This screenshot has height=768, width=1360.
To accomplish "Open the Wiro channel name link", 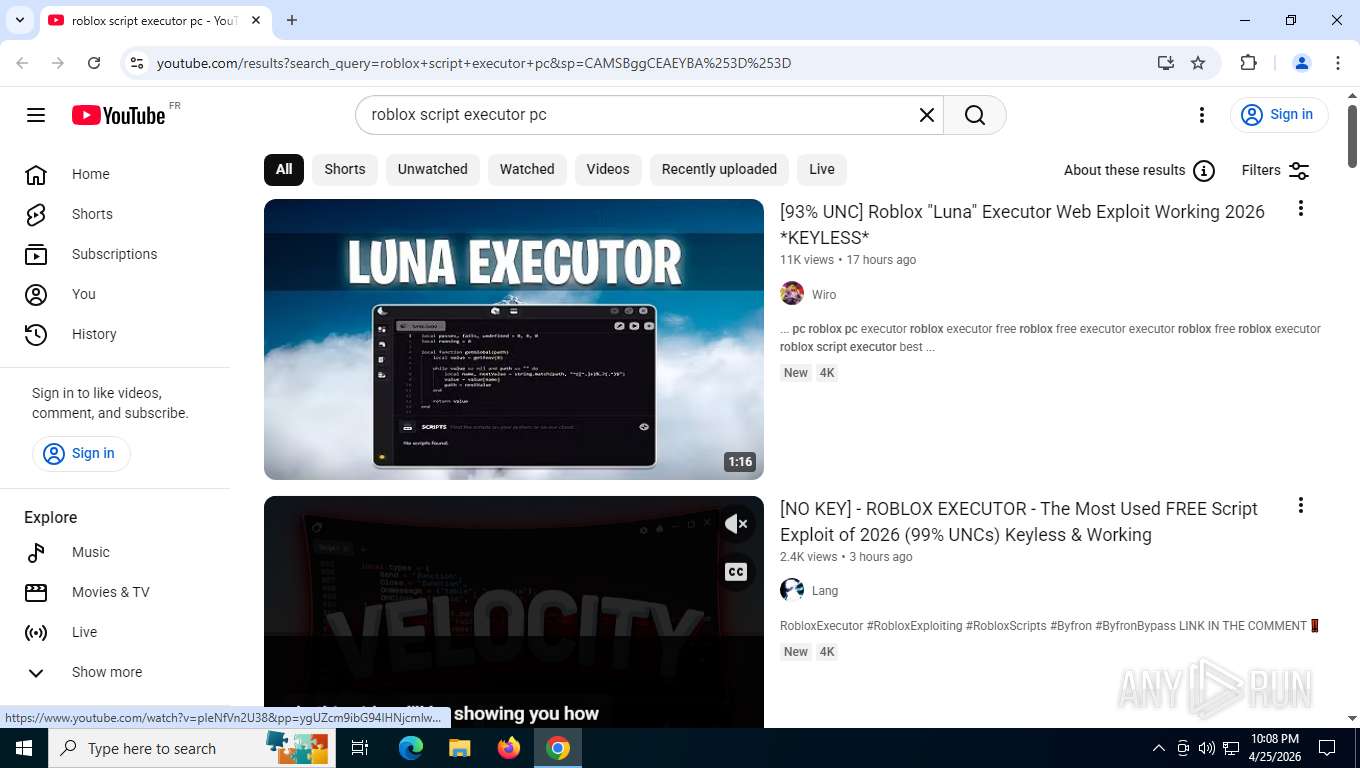I will coord(824,295).
